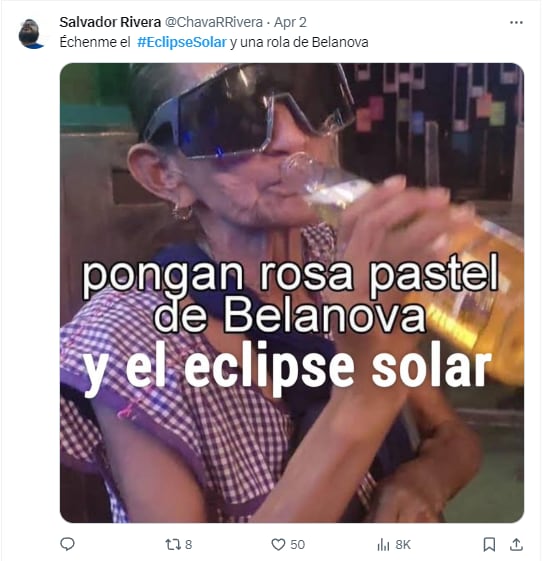The height and width of the screenshot is (561, 542).
Task: Click the 'pongan rosa pastel' meme caption
Action: coord(290,275)
